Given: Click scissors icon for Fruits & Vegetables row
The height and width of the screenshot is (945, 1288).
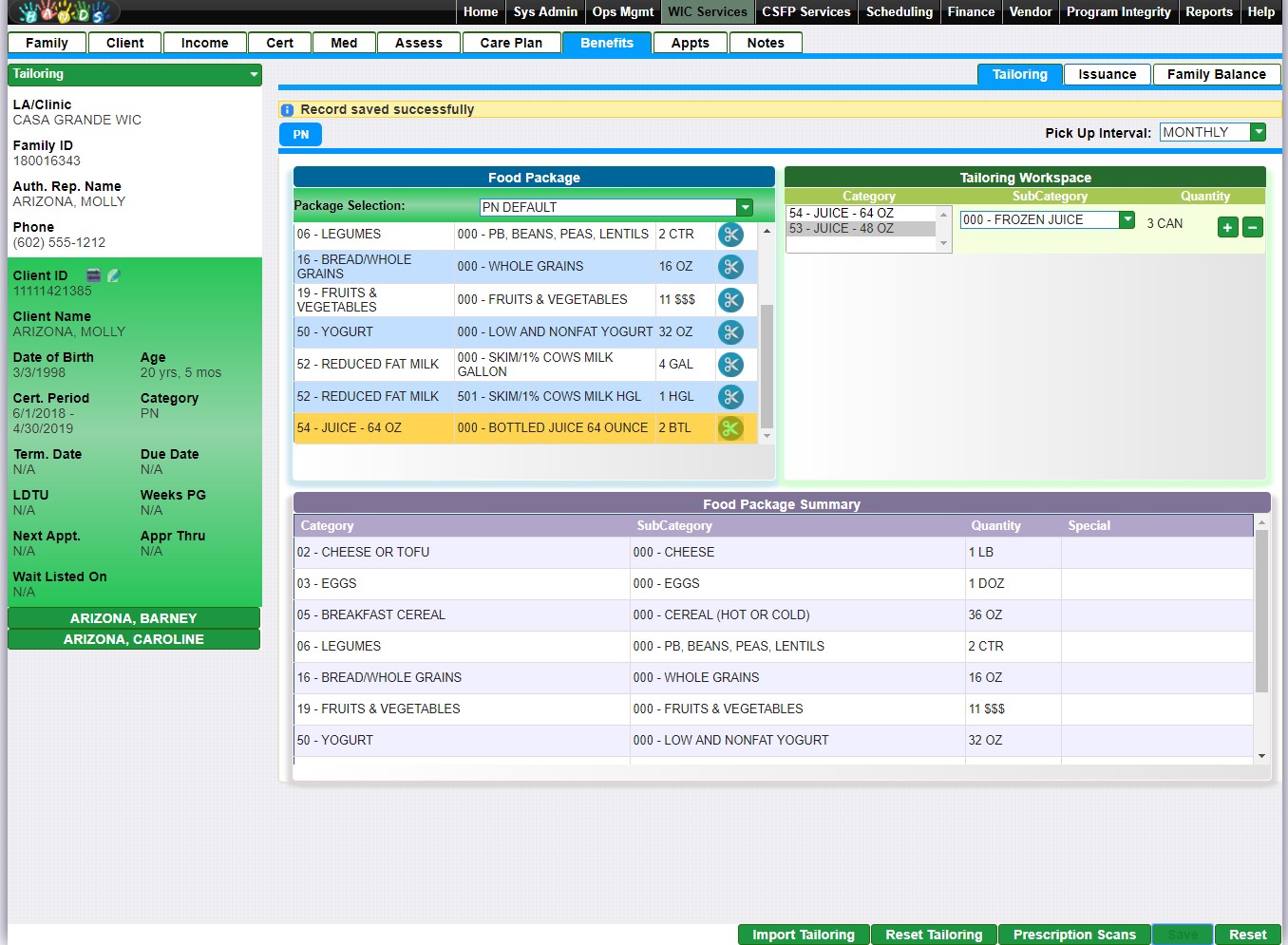Looking at the screenshot, I should coord(729,300).
